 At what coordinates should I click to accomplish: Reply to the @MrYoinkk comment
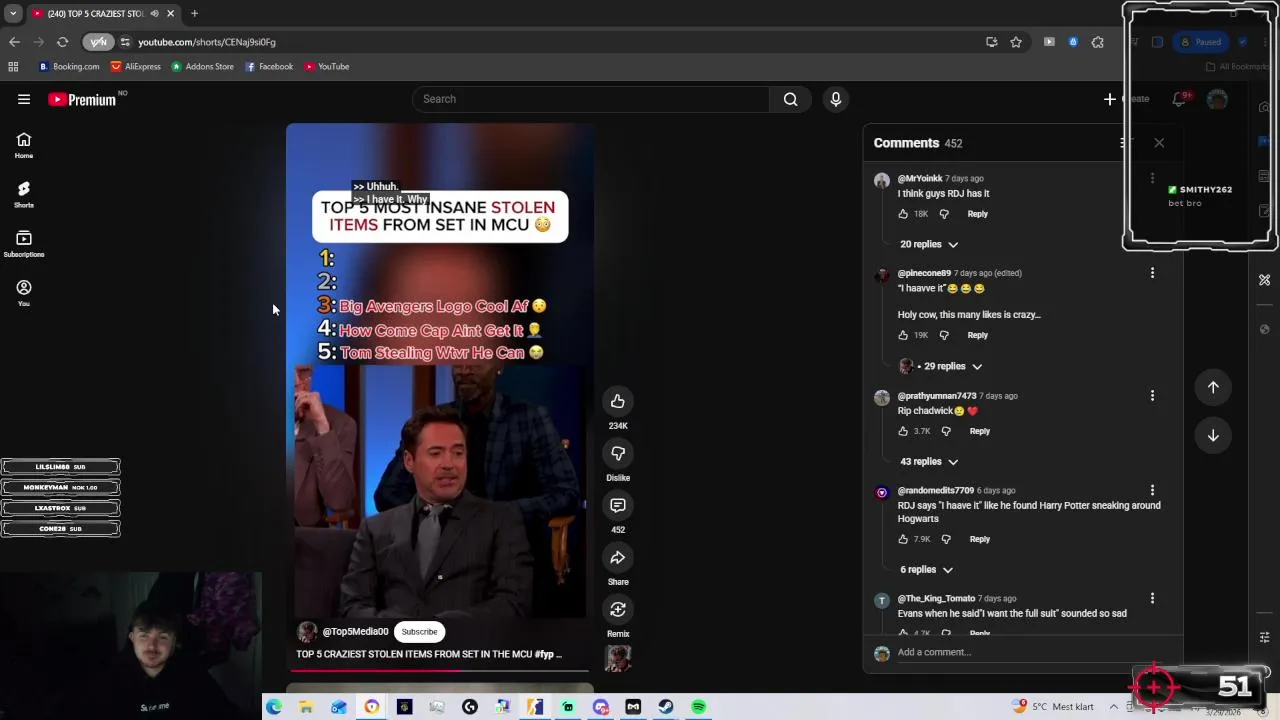[x=977, y=214]
